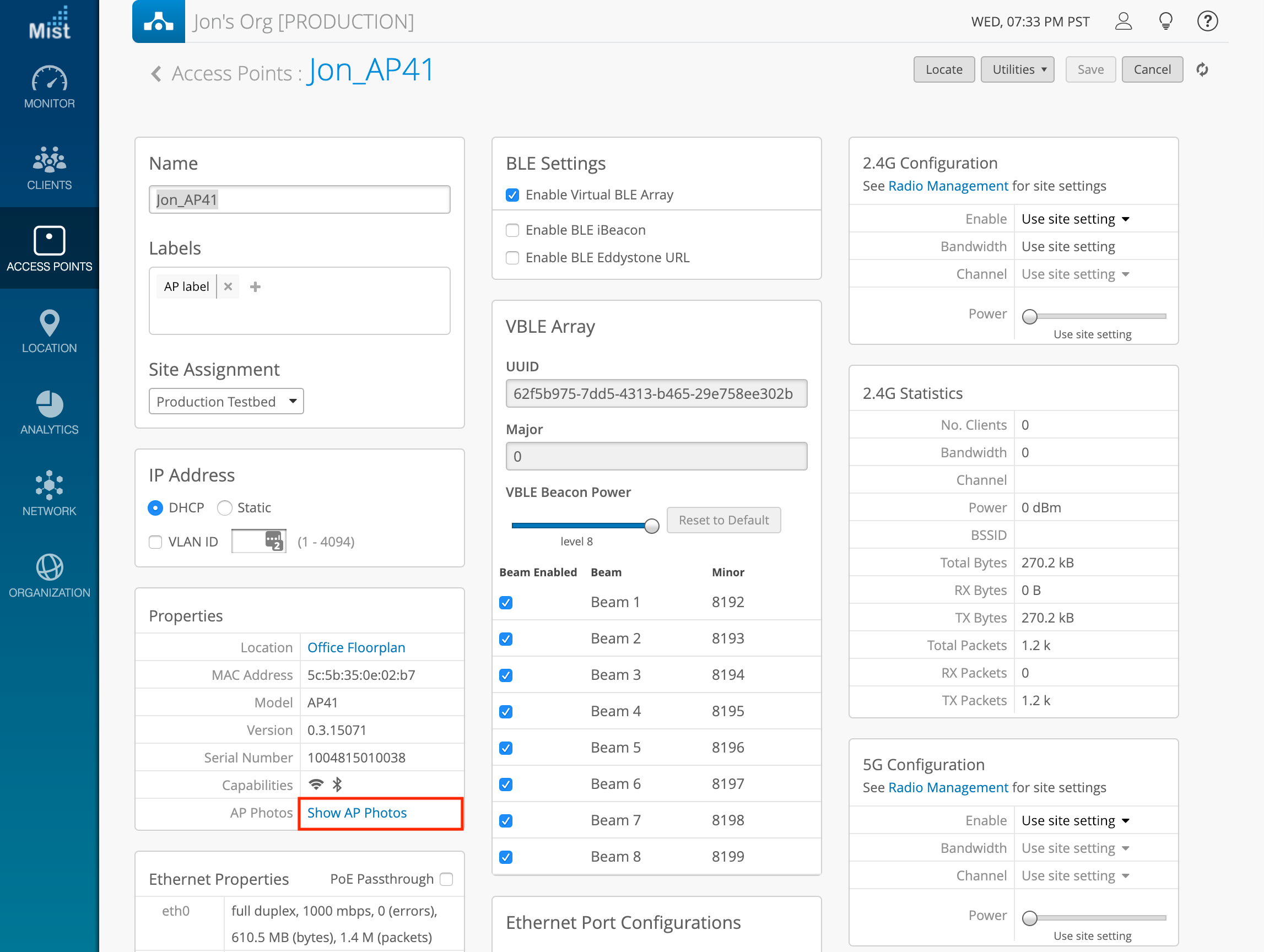The width and height of the screenshot is (1264, 952).
Task: Expand the Production Testbed site dropdown
Action: (x=226, y=402)
